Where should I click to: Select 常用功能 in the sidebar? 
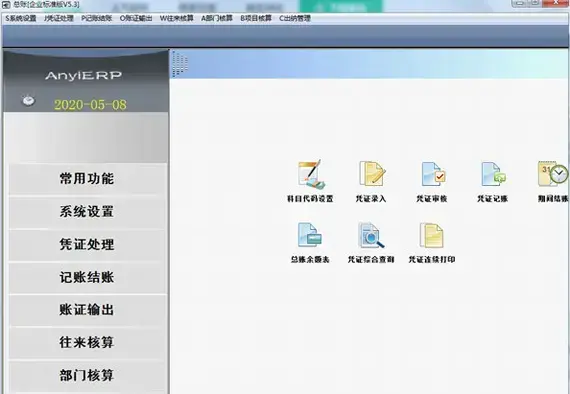point(87,178)
